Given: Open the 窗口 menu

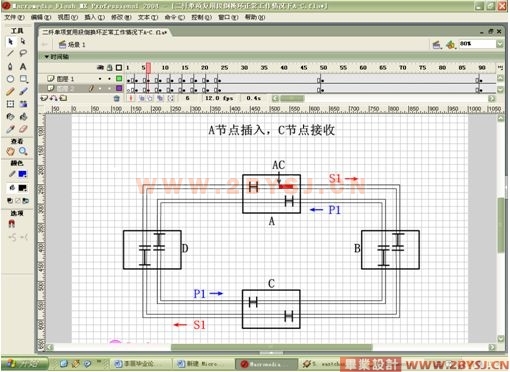Looking at the screenshot, I should pos(228,17).
